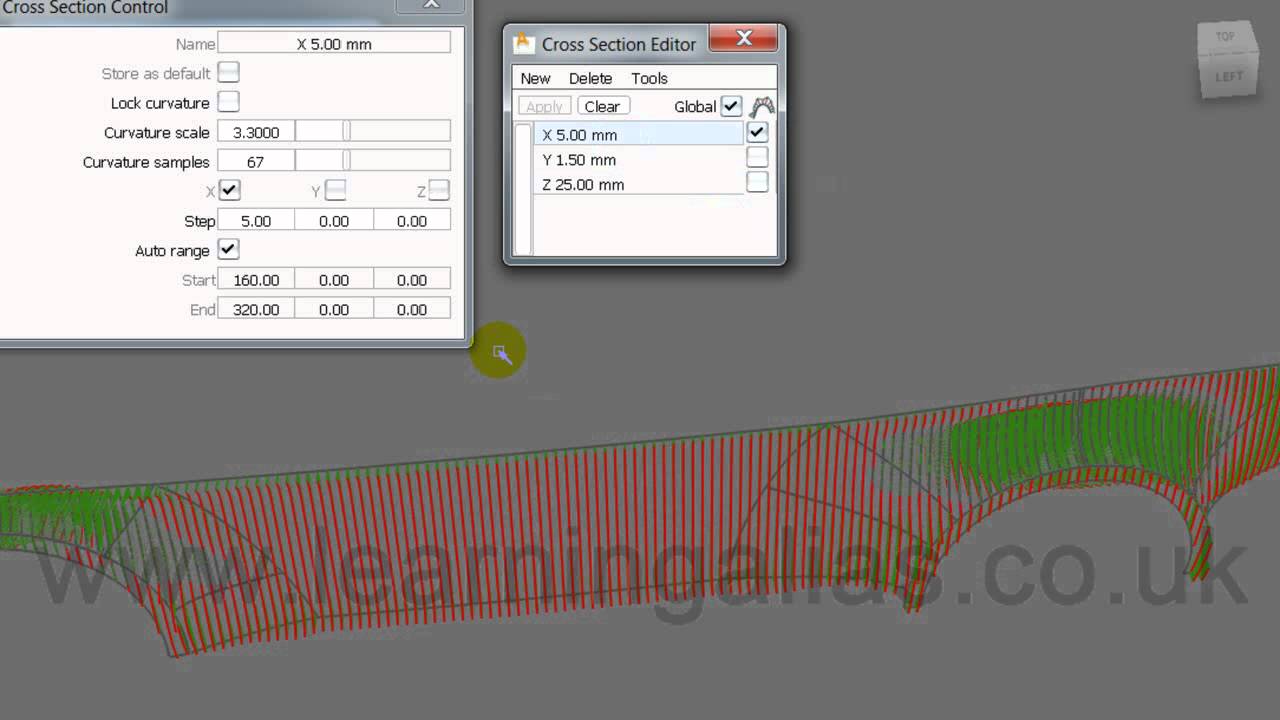Click the LEFT face of the view cube

(x=1229, y=76)
